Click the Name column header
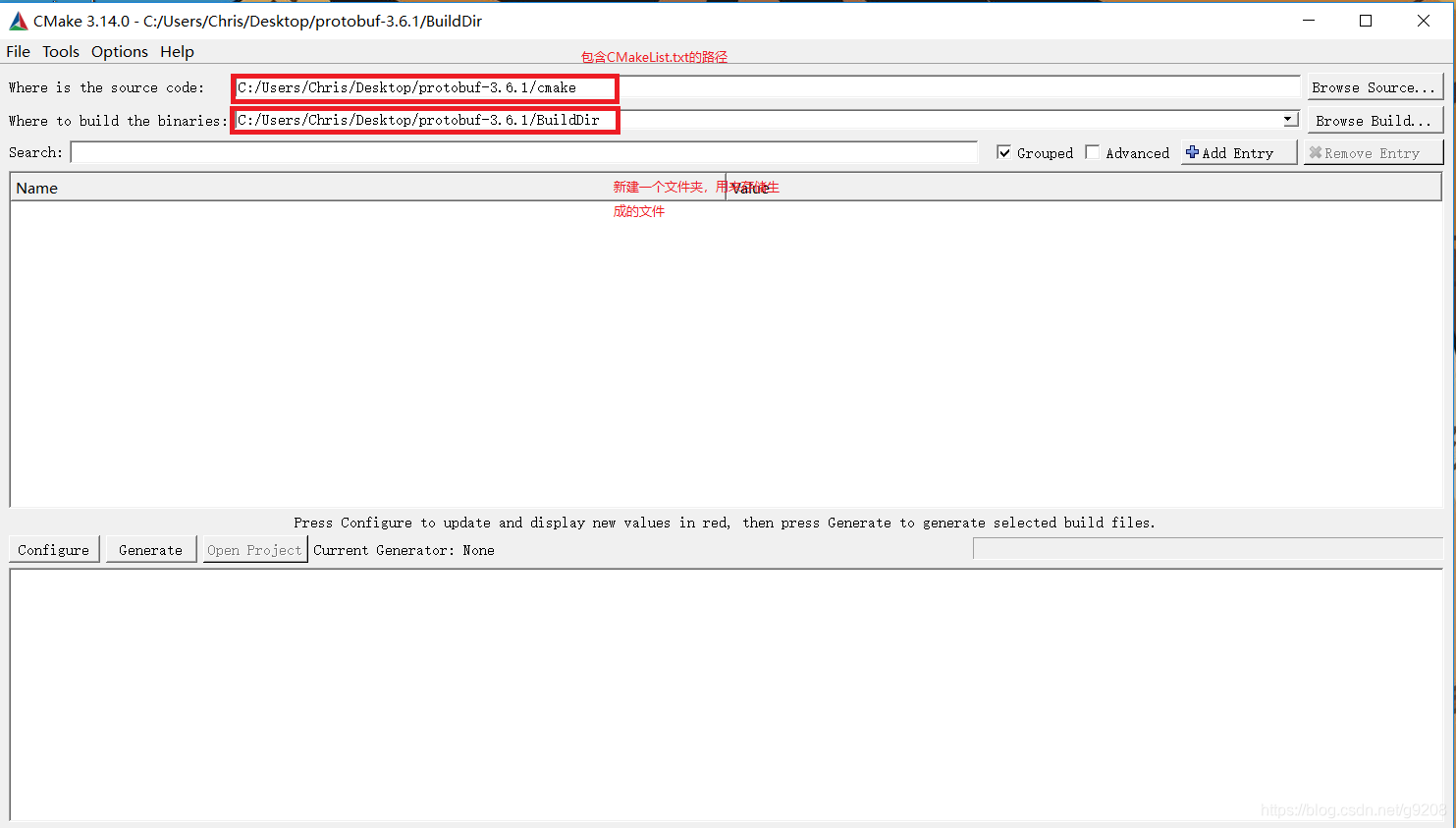Image resolution: width=1456 pixels, height=828 pixels. (367, 188)
